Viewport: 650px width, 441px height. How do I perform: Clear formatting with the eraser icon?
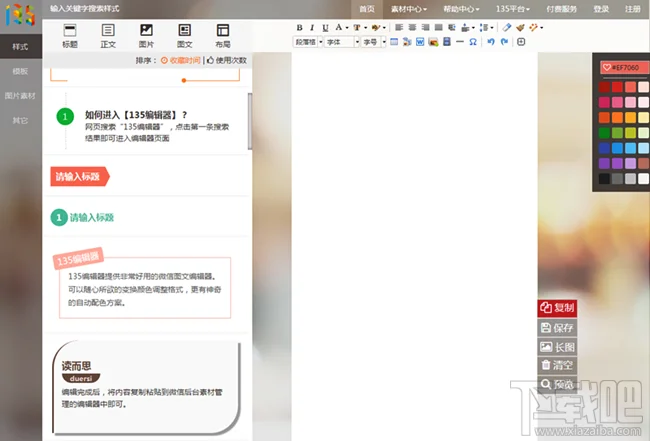pos(507,27)
